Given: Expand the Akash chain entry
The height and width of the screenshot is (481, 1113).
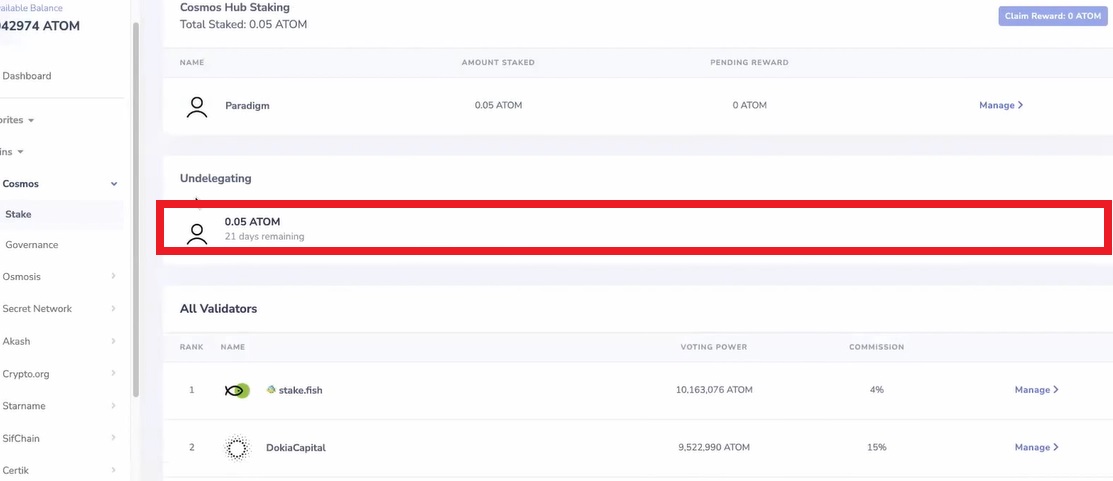Looking at the screenshot, I should point(60,341).
